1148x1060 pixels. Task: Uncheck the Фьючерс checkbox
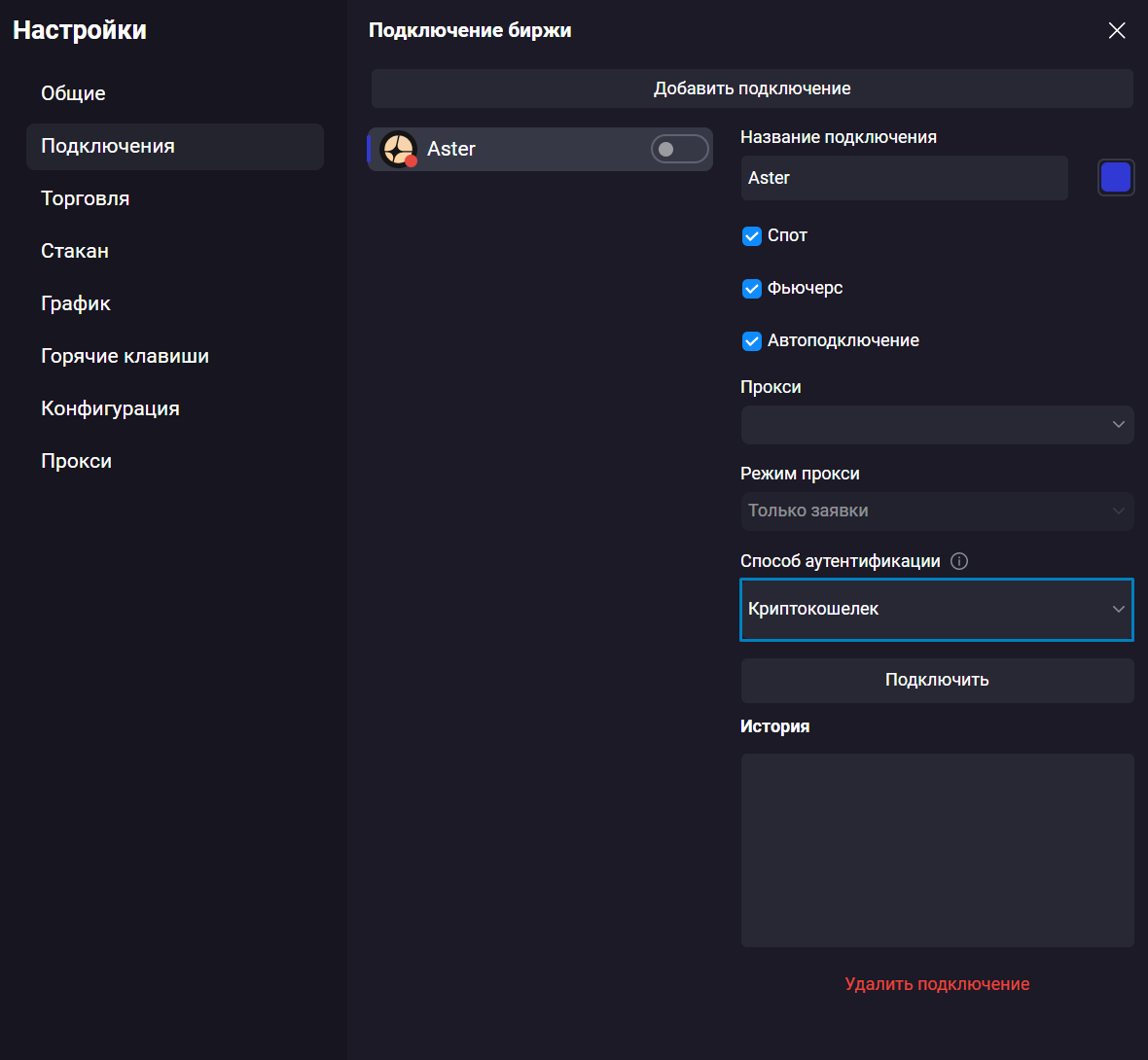(x=752, y=289)
